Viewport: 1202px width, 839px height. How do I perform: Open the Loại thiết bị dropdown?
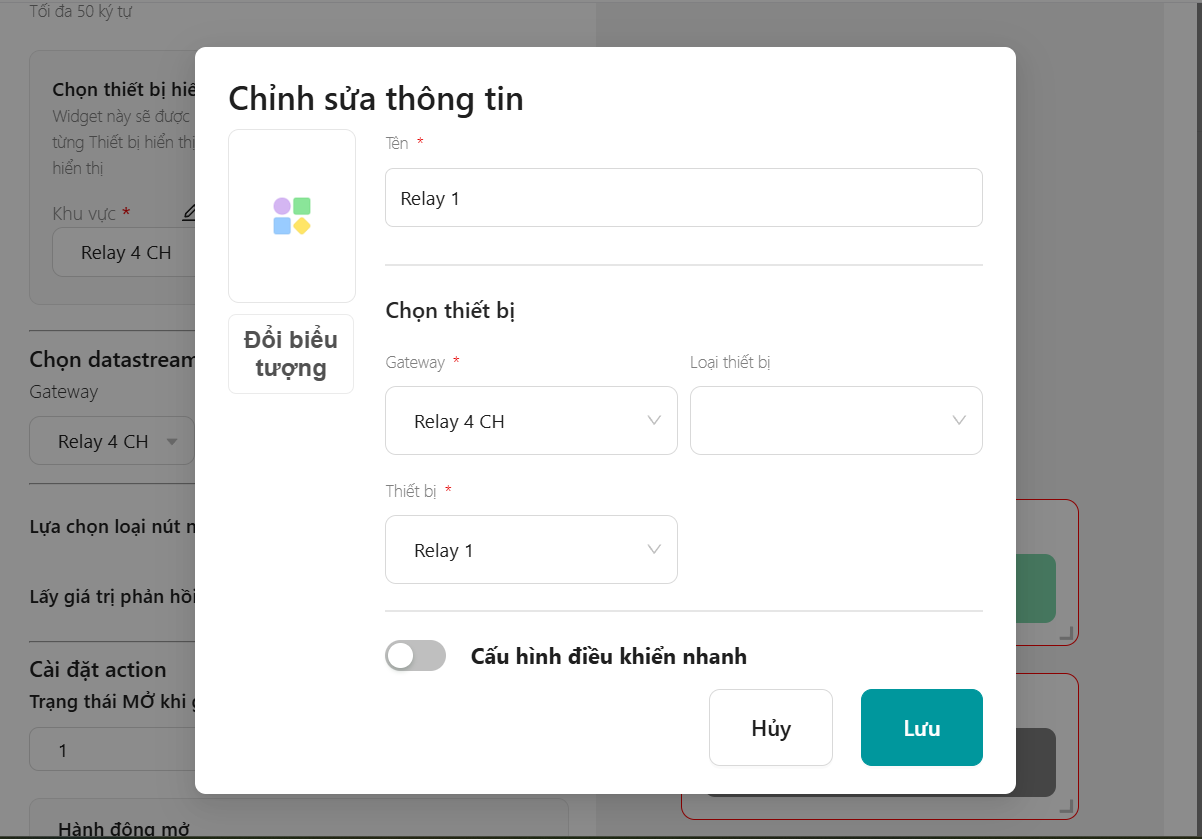[x=836, y=421]
